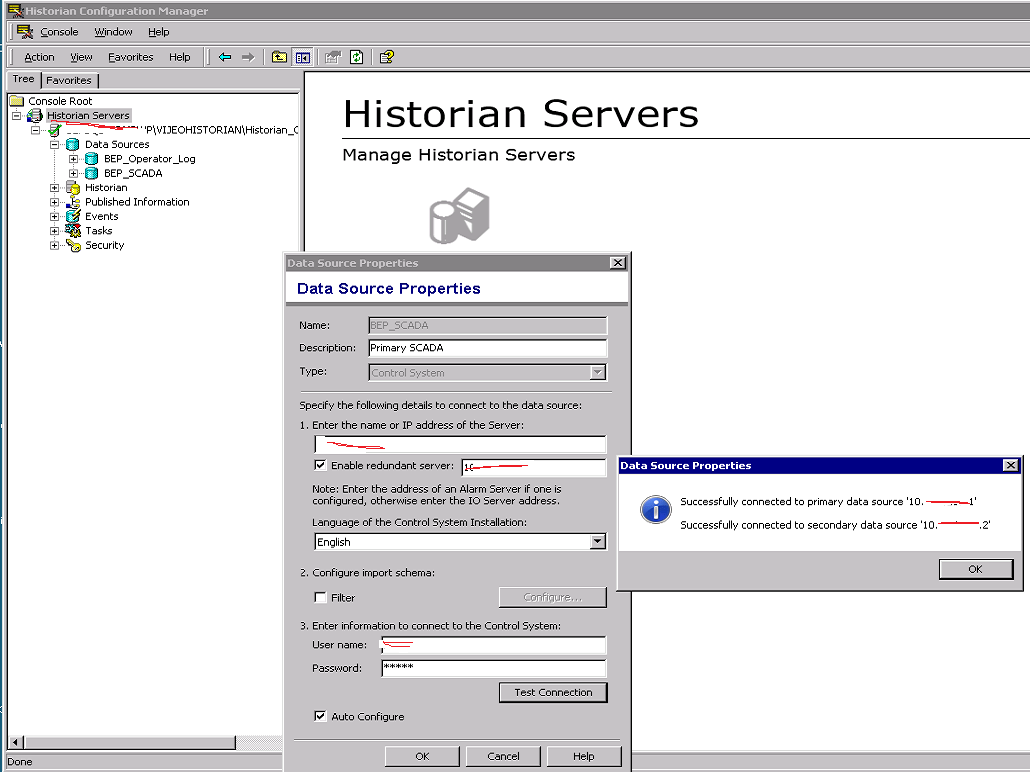
Task: Expand the BEP_SCADA node
Action: (74, 173)
